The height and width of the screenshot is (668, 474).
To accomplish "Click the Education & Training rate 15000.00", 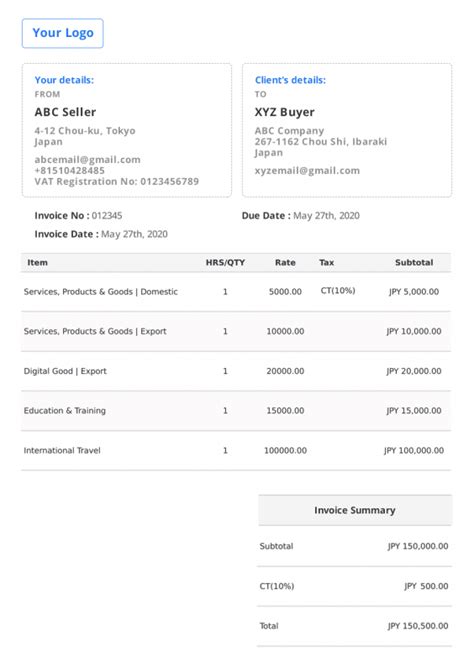I will point(285,411).
